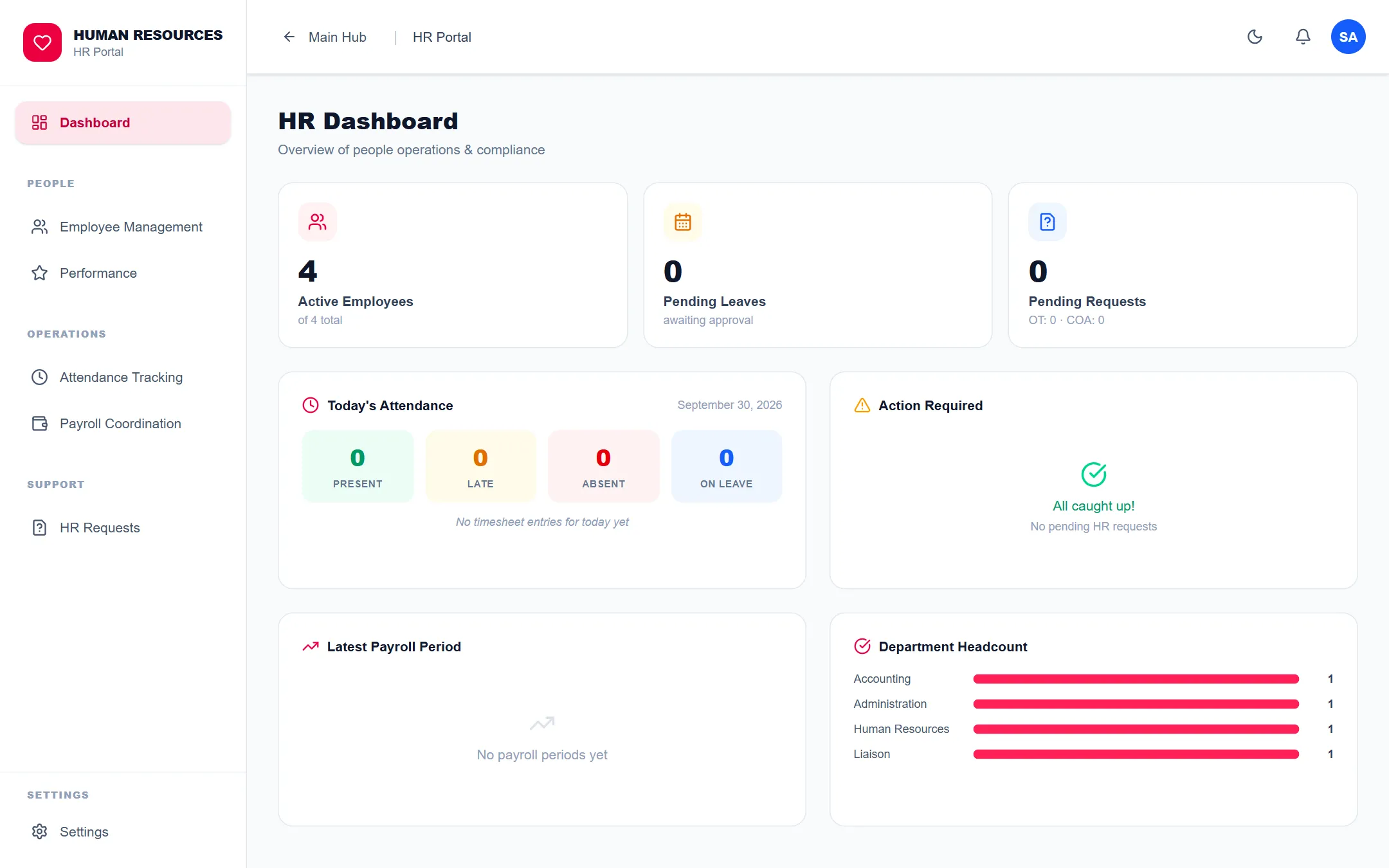Click the Performance star icon
1389x868 pixels.
pos(40,273)
